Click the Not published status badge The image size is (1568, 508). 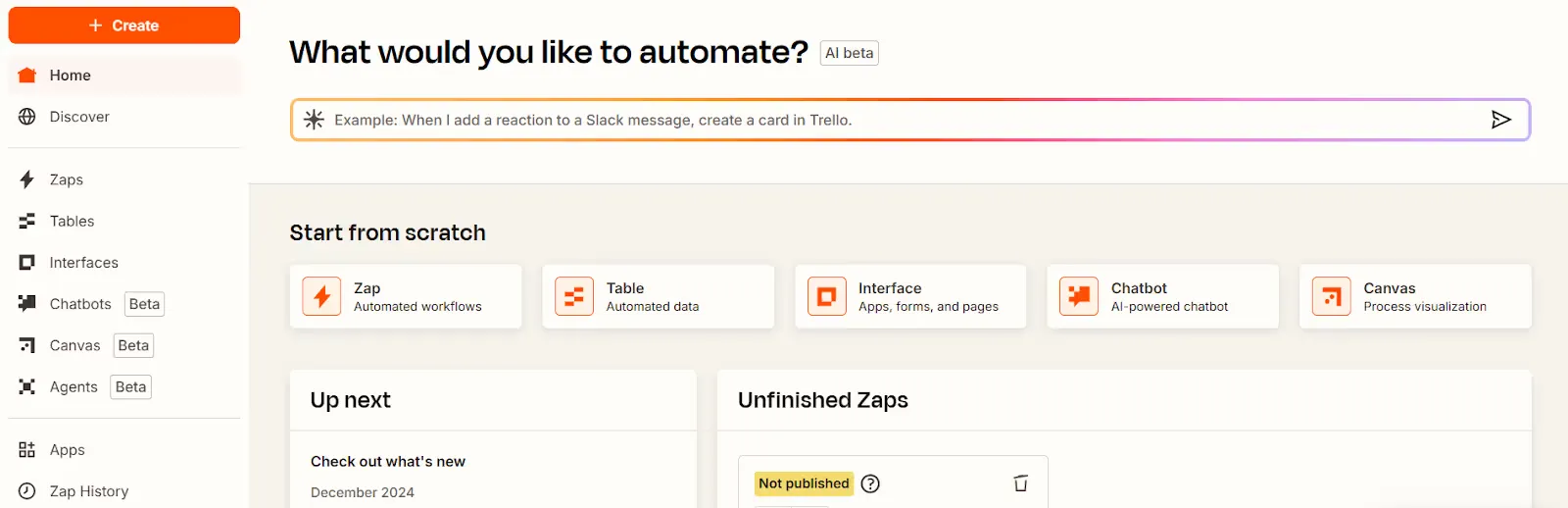[804, 483]
